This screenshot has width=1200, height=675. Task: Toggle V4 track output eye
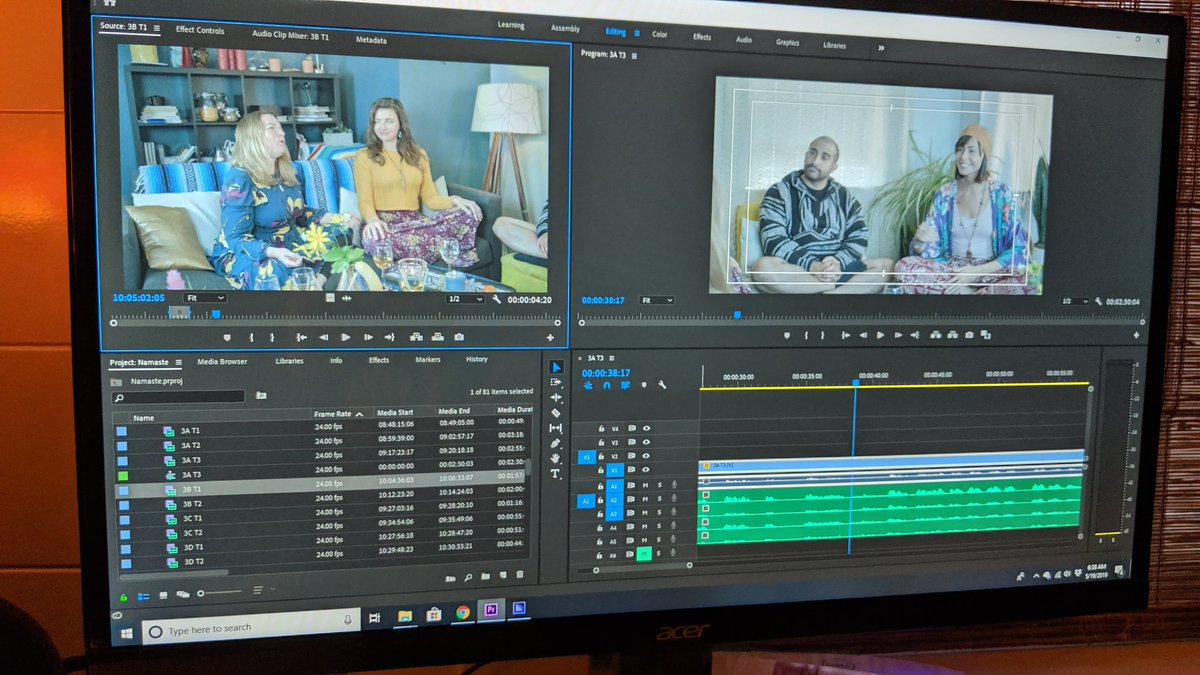(646, 428)
